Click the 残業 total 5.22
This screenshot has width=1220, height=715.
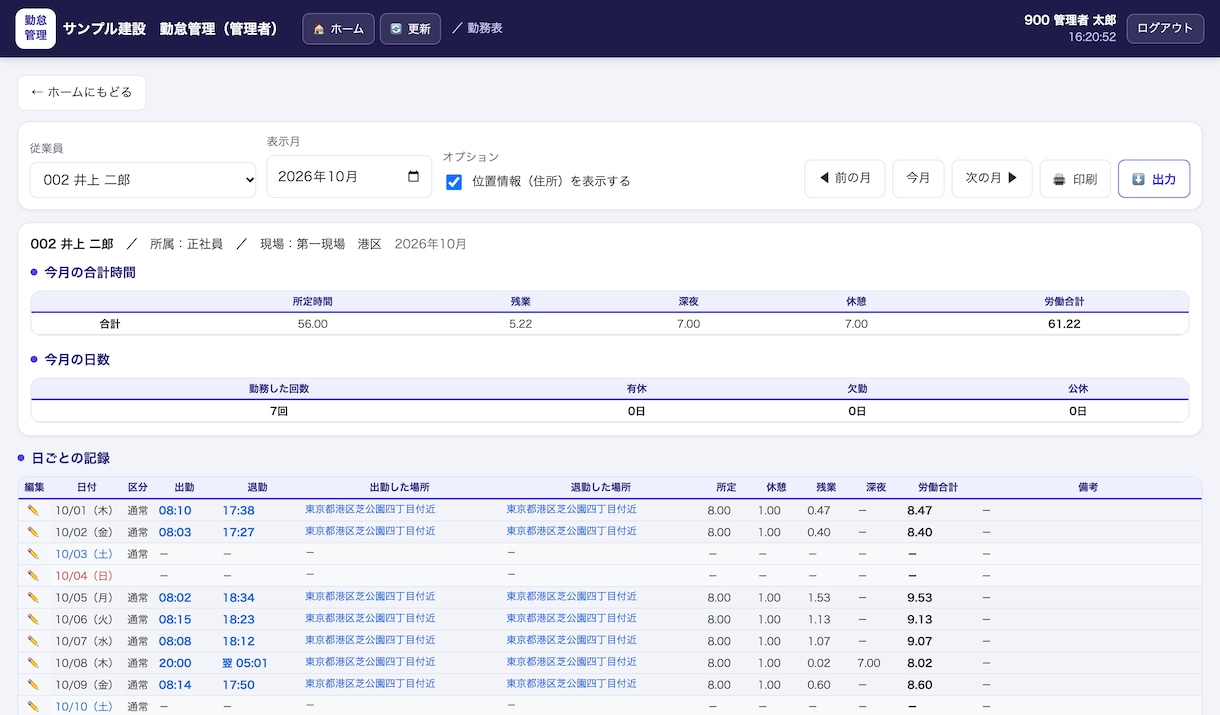[x=520, y=324]
